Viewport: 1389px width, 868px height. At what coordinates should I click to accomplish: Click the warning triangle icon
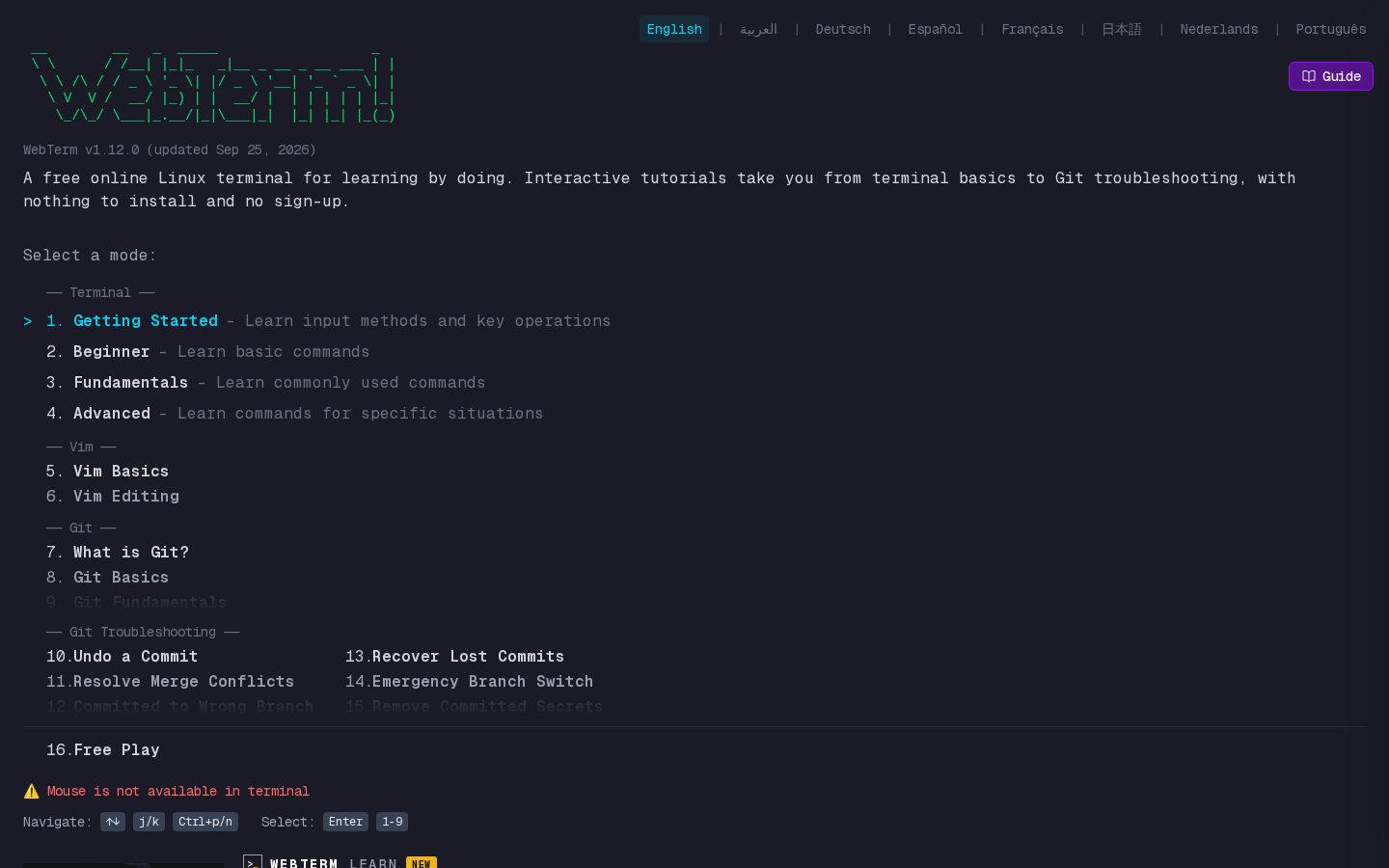pyautogui.click(x=31, y=791)
